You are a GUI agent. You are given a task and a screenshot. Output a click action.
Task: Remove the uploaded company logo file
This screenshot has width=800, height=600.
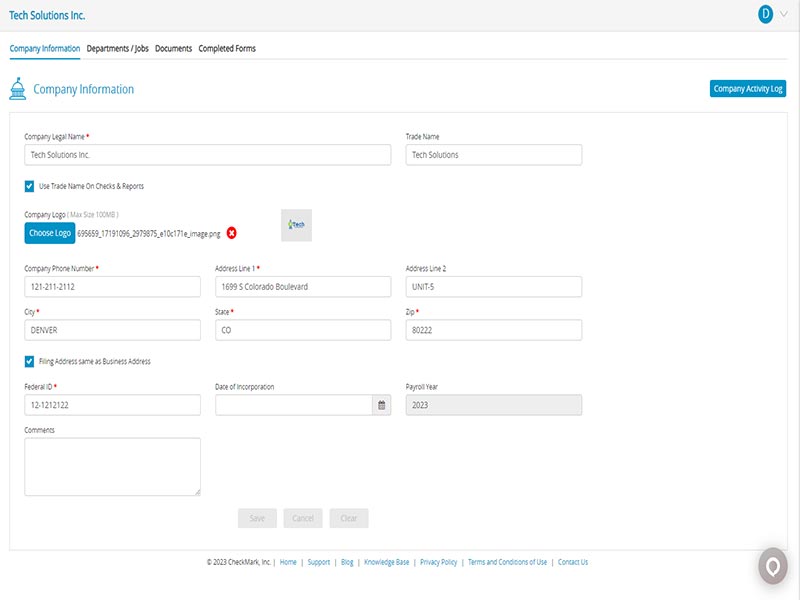point(232,233)
